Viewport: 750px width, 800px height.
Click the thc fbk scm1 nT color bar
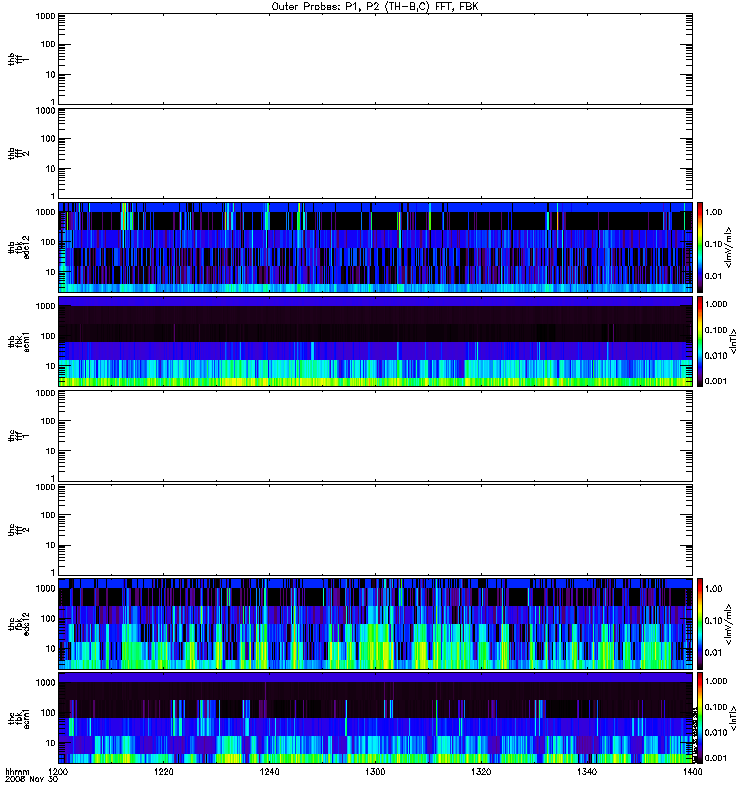tap(700, 718)
